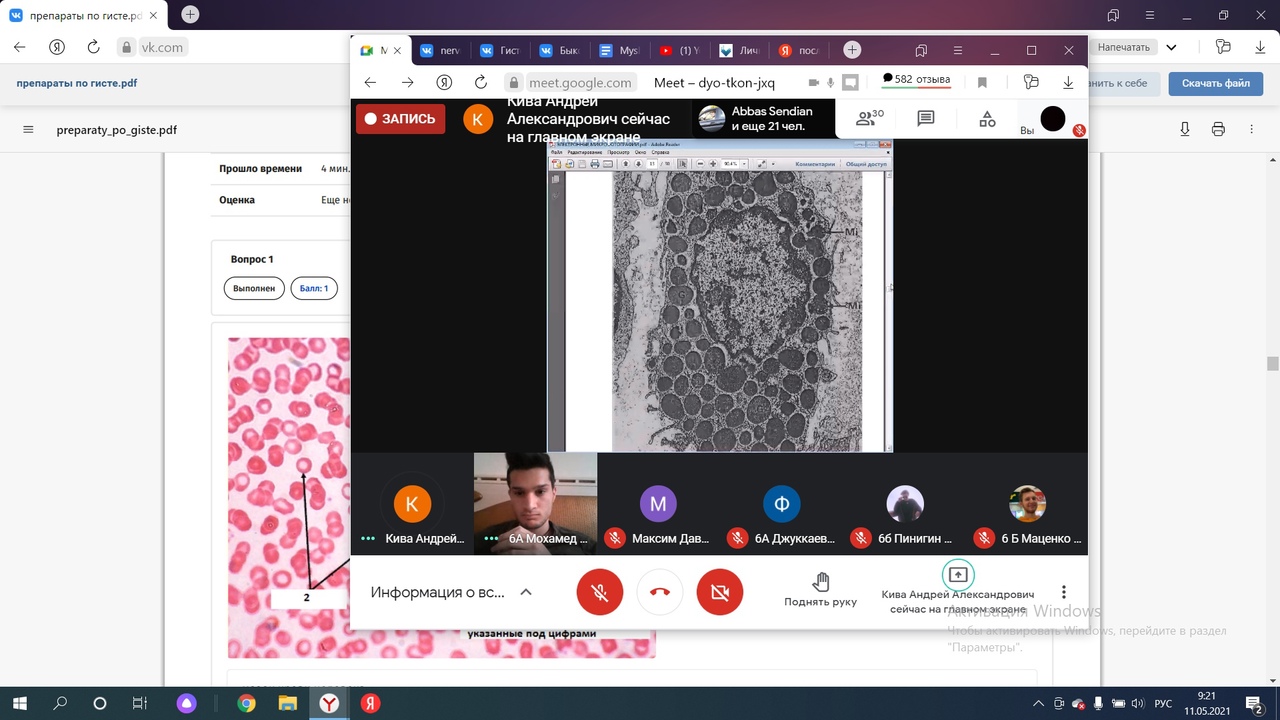Click Yandex home button in Meet window
The height and width of the screenshot is (720, 1280).
[444, 83]
